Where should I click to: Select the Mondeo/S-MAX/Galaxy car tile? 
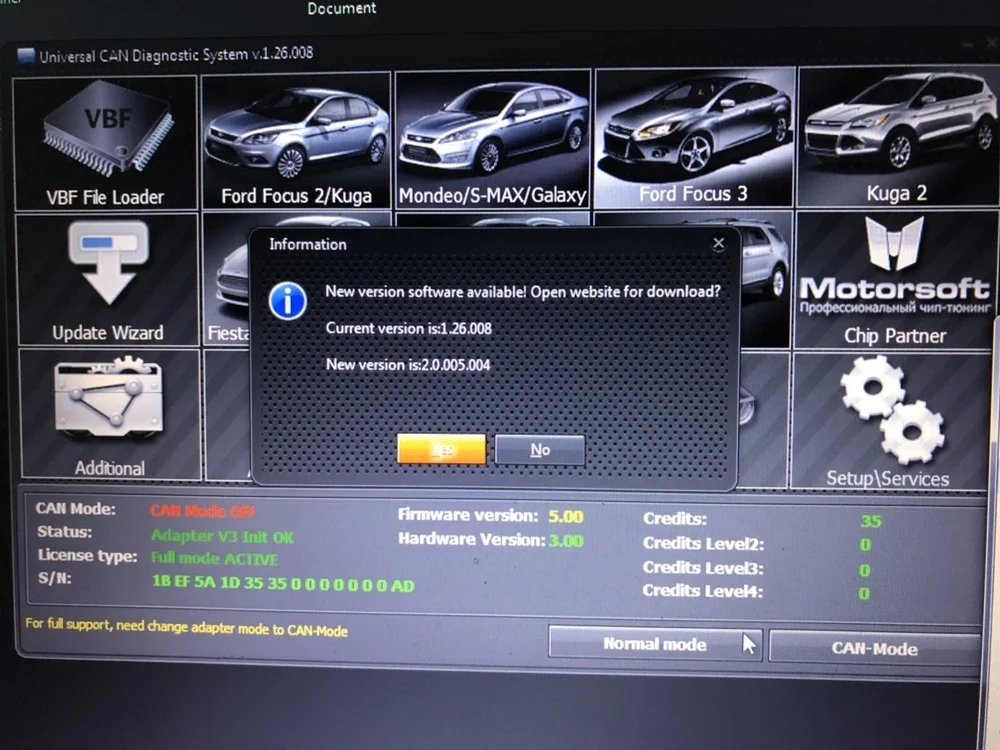(x=492, y=139)
